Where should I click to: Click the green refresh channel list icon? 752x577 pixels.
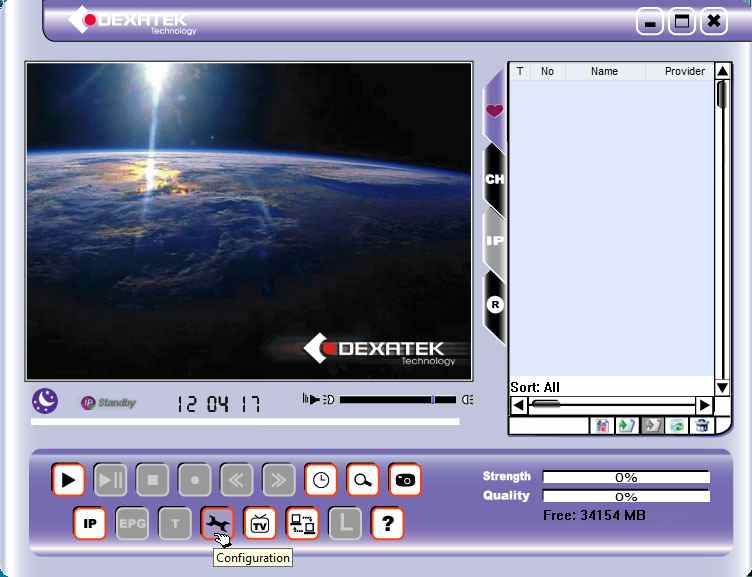(677, 425)
